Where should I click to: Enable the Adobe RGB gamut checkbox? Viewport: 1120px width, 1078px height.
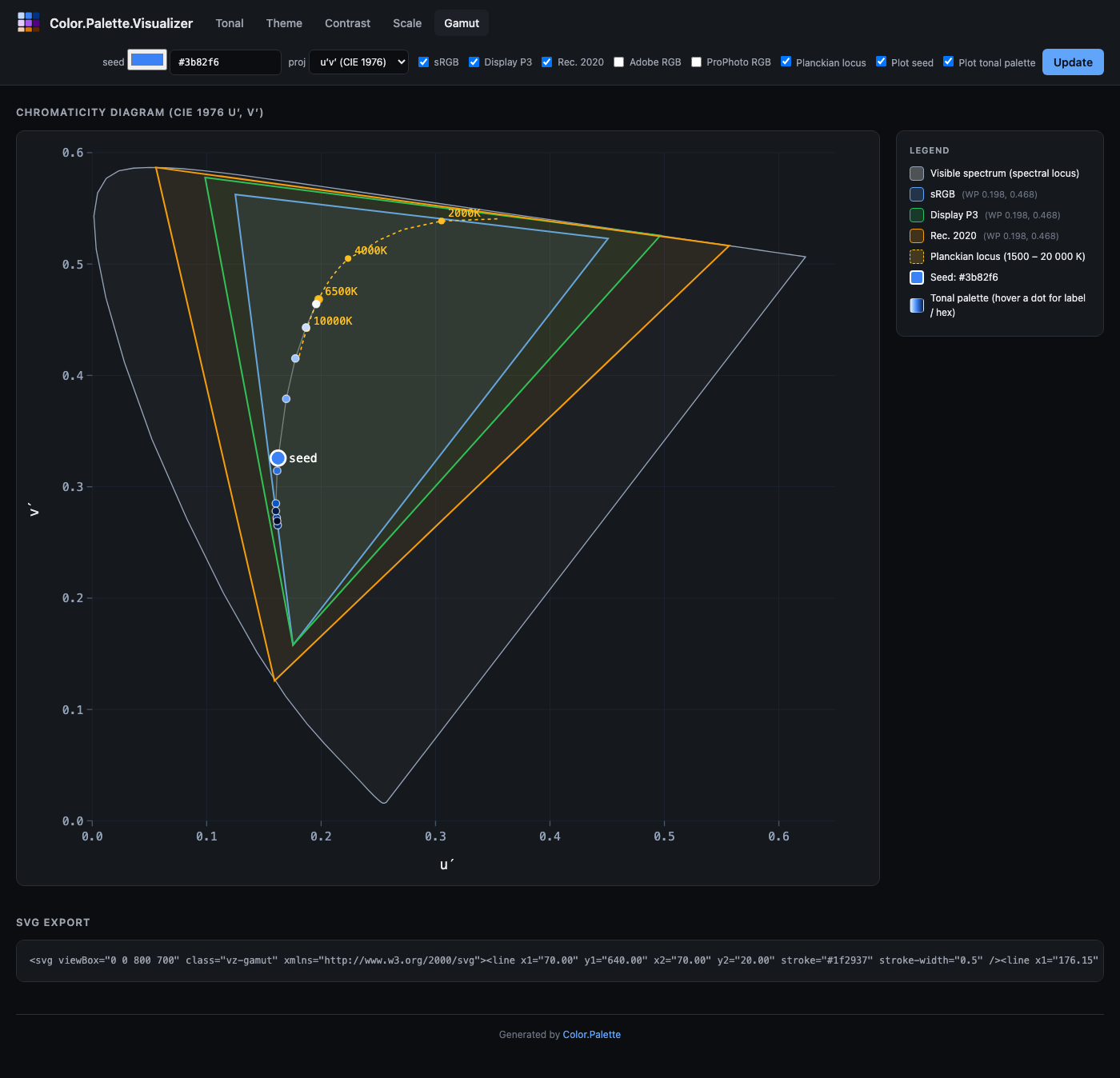[619, 62]
